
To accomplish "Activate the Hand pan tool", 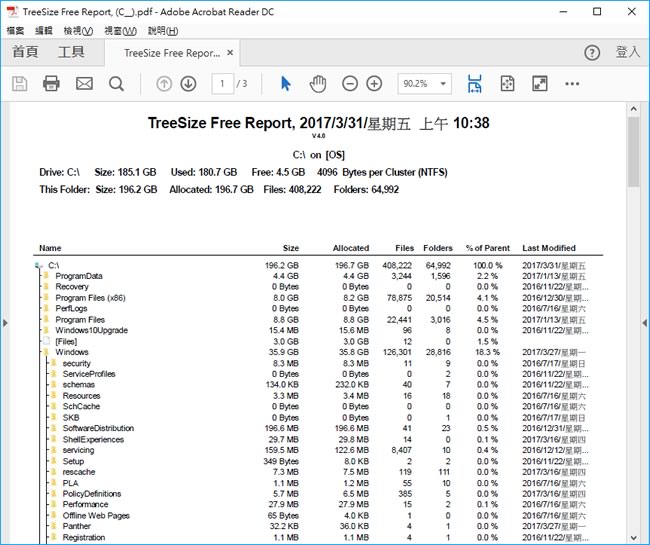I will [x=318, y=84].
